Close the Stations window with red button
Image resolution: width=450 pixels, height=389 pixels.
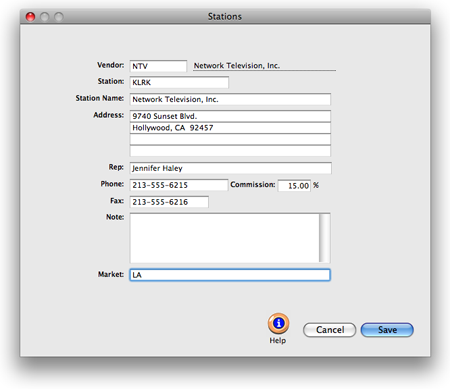click(x=30, y=17)
